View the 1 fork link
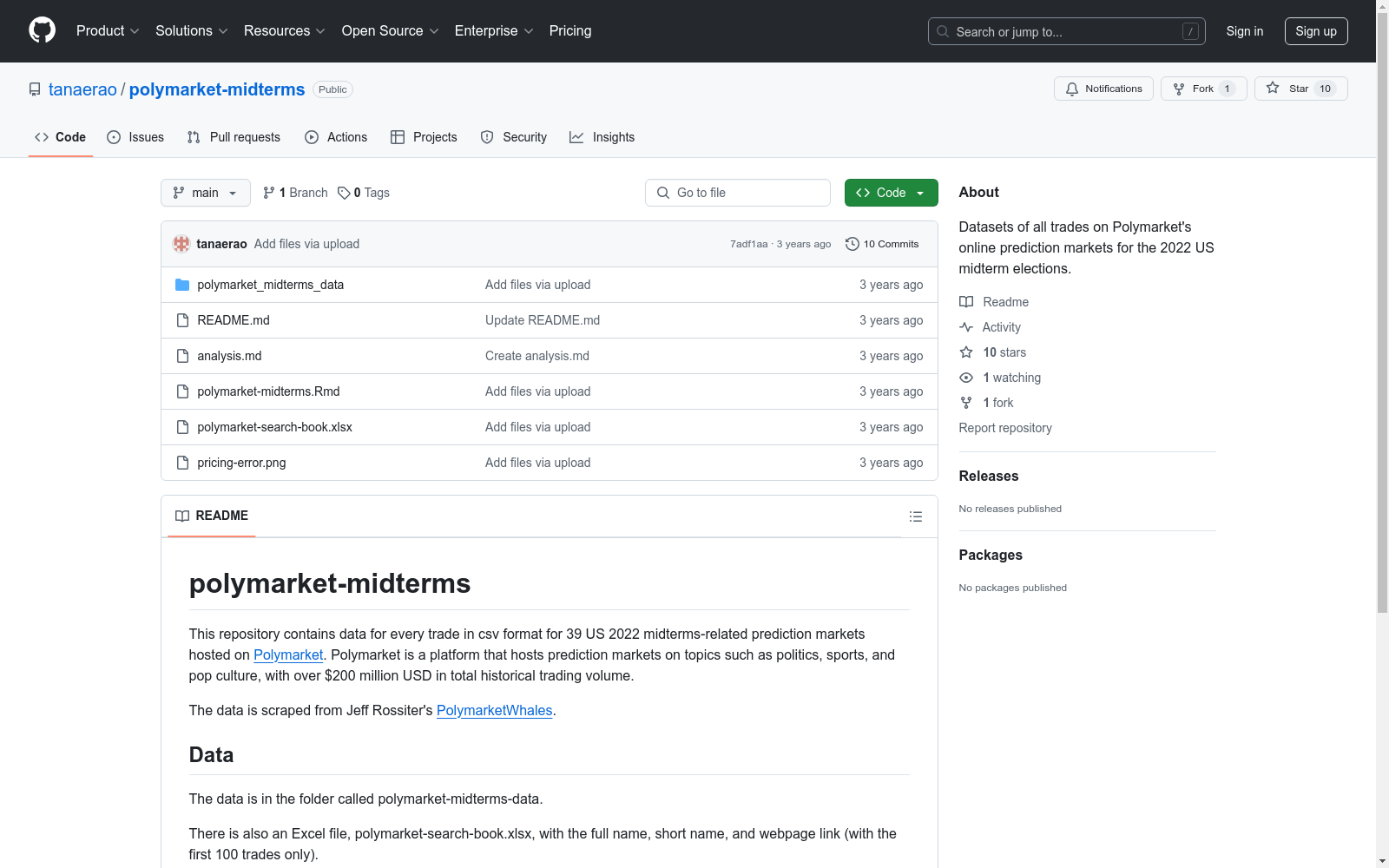Image resolution: width=1389 pixels, height=868 pixels. point(987,403)
